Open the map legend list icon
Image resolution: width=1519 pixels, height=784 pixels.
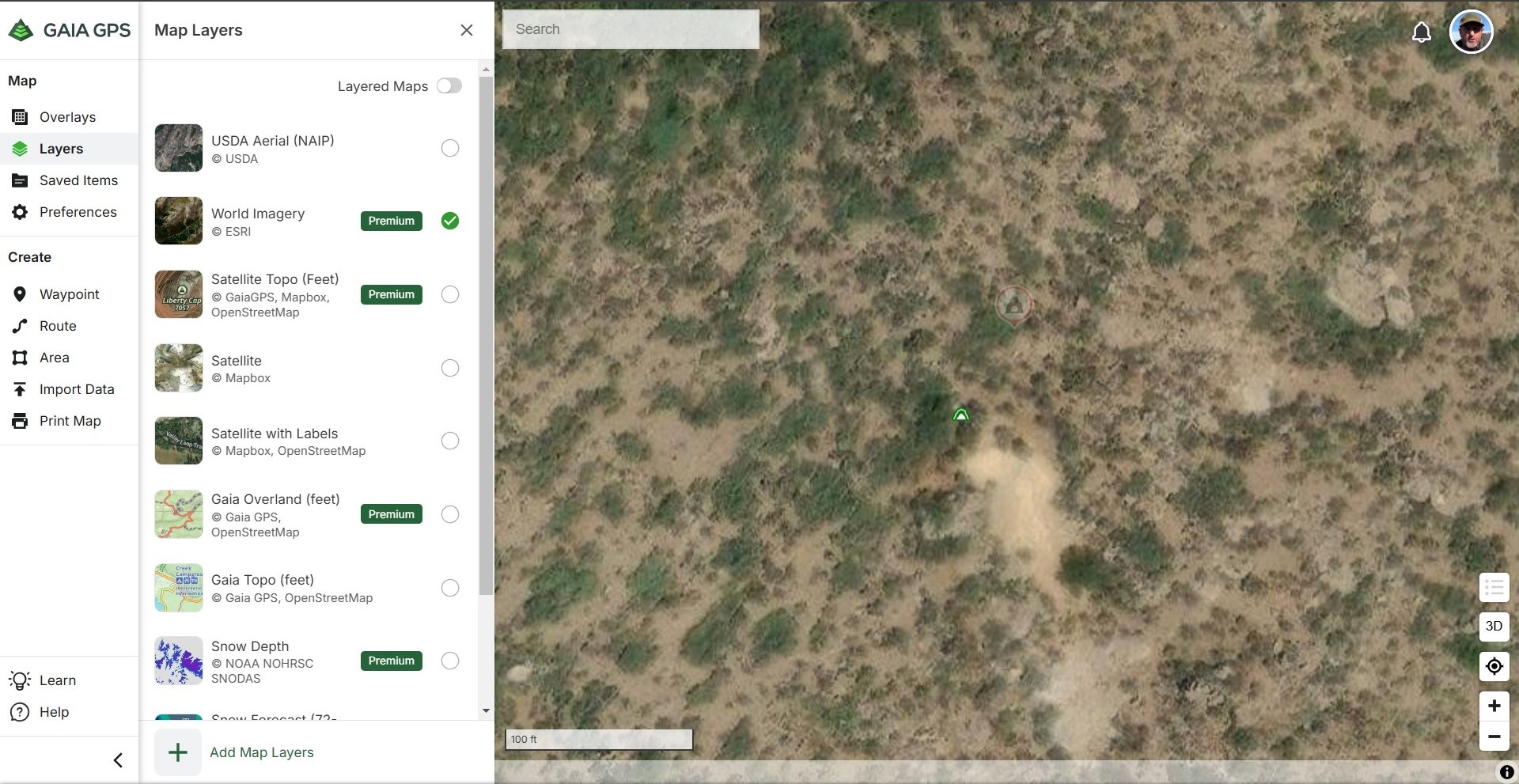click(1494, 587)
